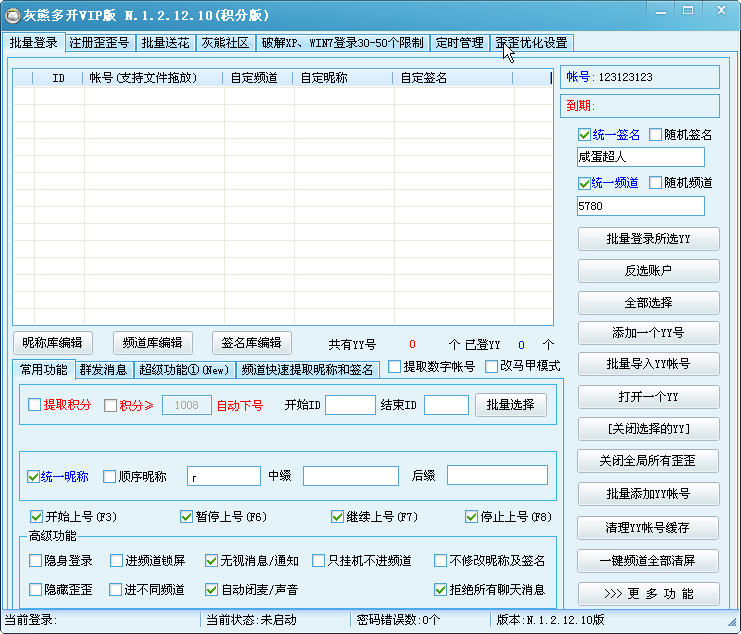
Task: Uncheck the 统一频道 checkbox
Action: (585, 183)
